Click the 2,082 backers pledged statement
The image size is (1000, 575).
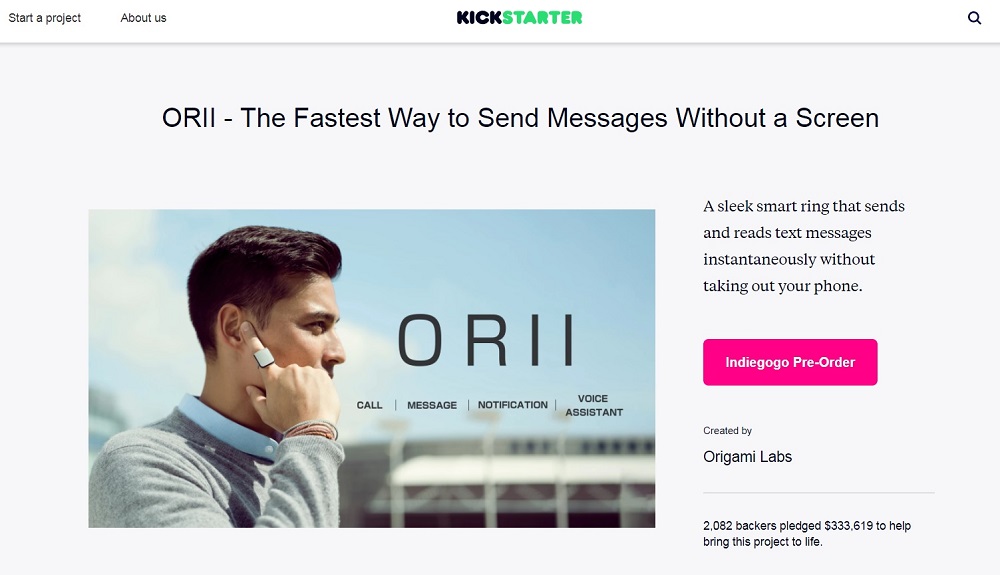(x=807, y=534)
